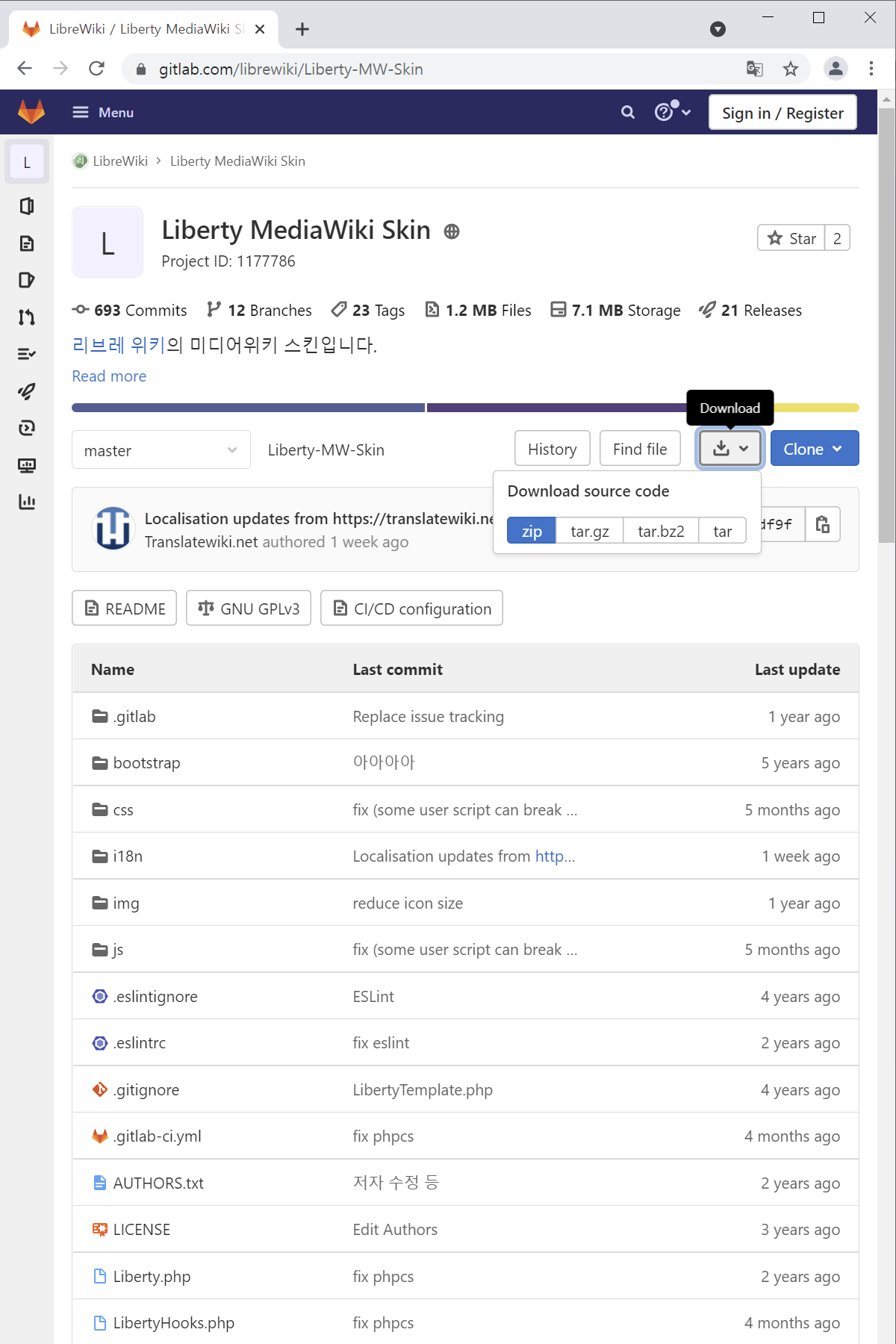Screen dimensions: 896x1344
Task: Open project overview sidebar icon L
Action: coord(27,162)
